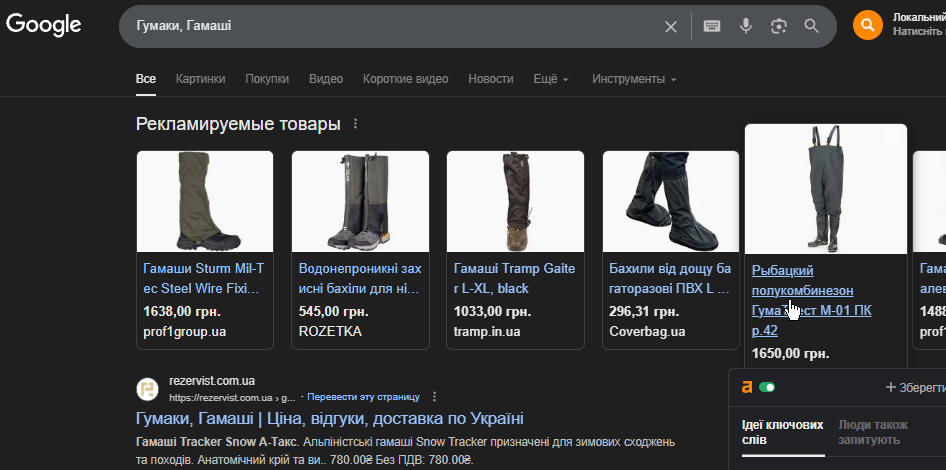The height and width of the screenshot is (470, 946).
Task: Click the Google logo
Action: tap(43, 25)
